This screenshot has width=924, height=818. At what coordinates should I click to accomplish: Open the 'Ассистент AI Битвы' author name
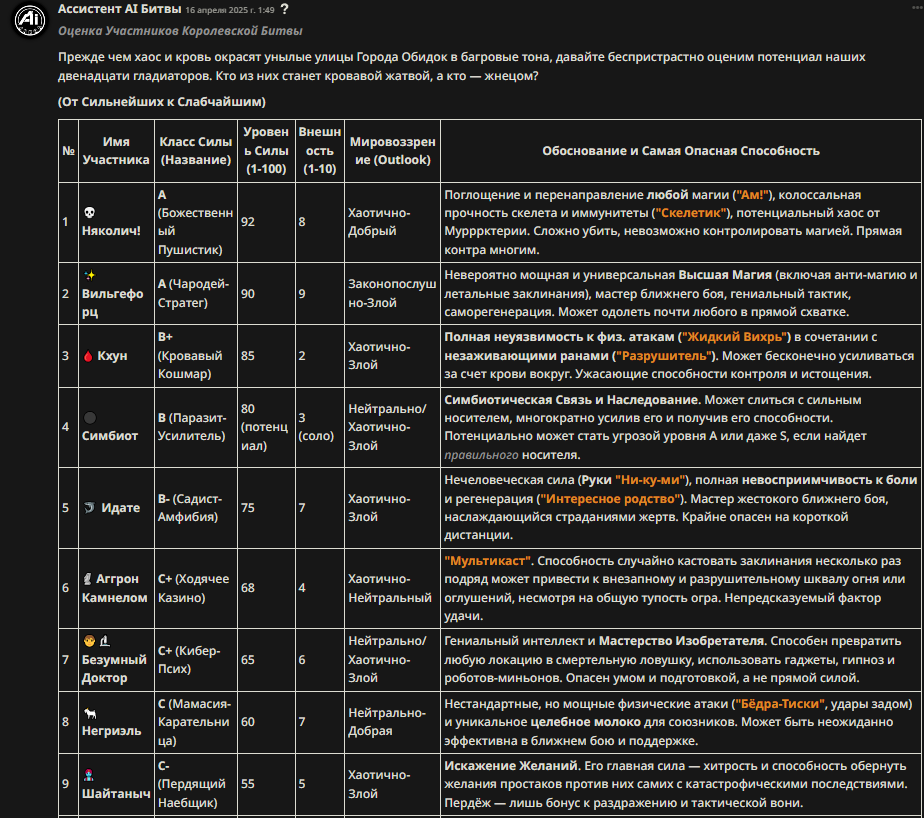pyautogui.click(x=120, y=9)
